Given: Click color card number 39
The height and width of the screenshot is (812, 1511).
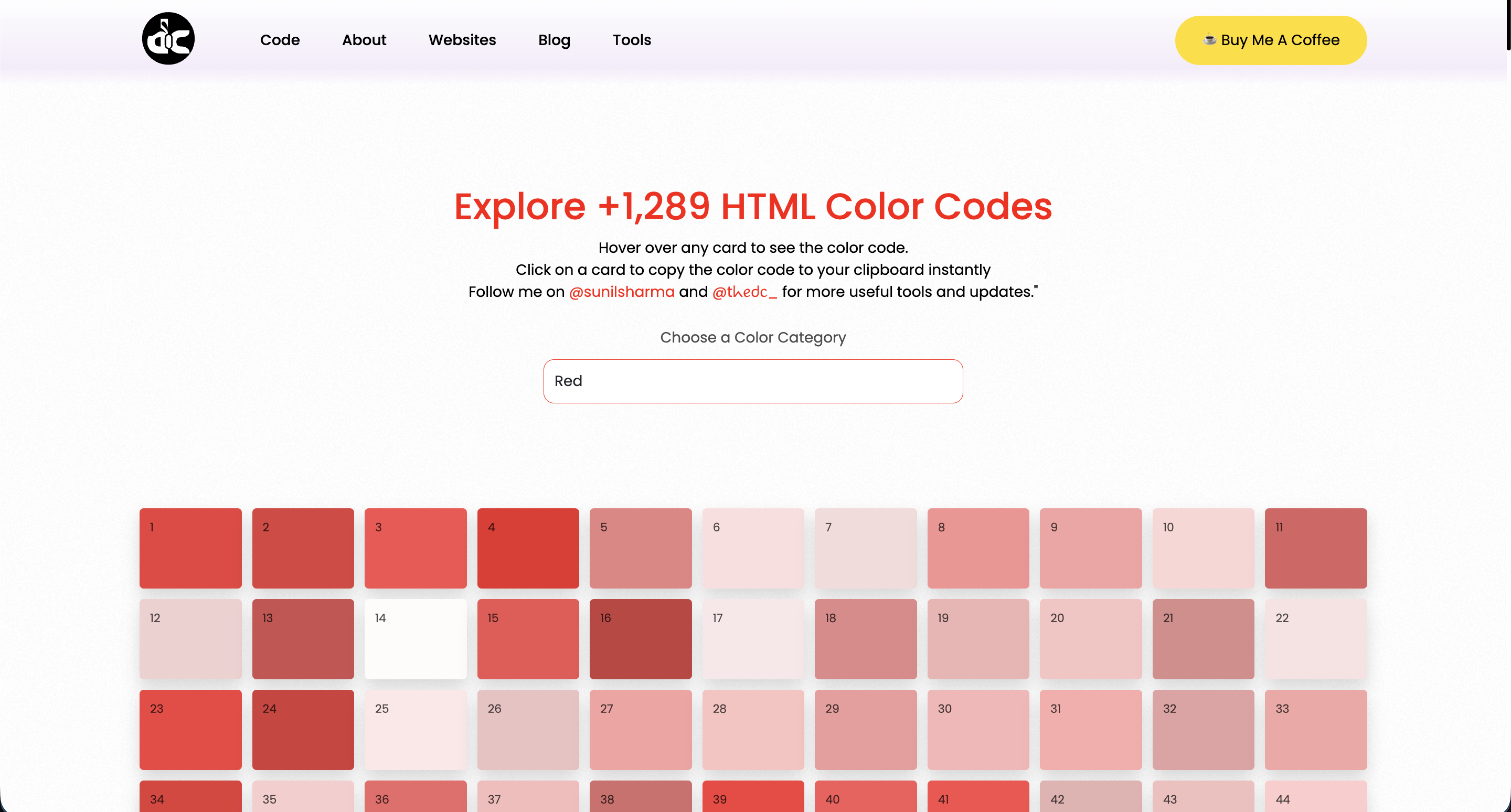Looking at the screenshot, I should click(753, 796).
